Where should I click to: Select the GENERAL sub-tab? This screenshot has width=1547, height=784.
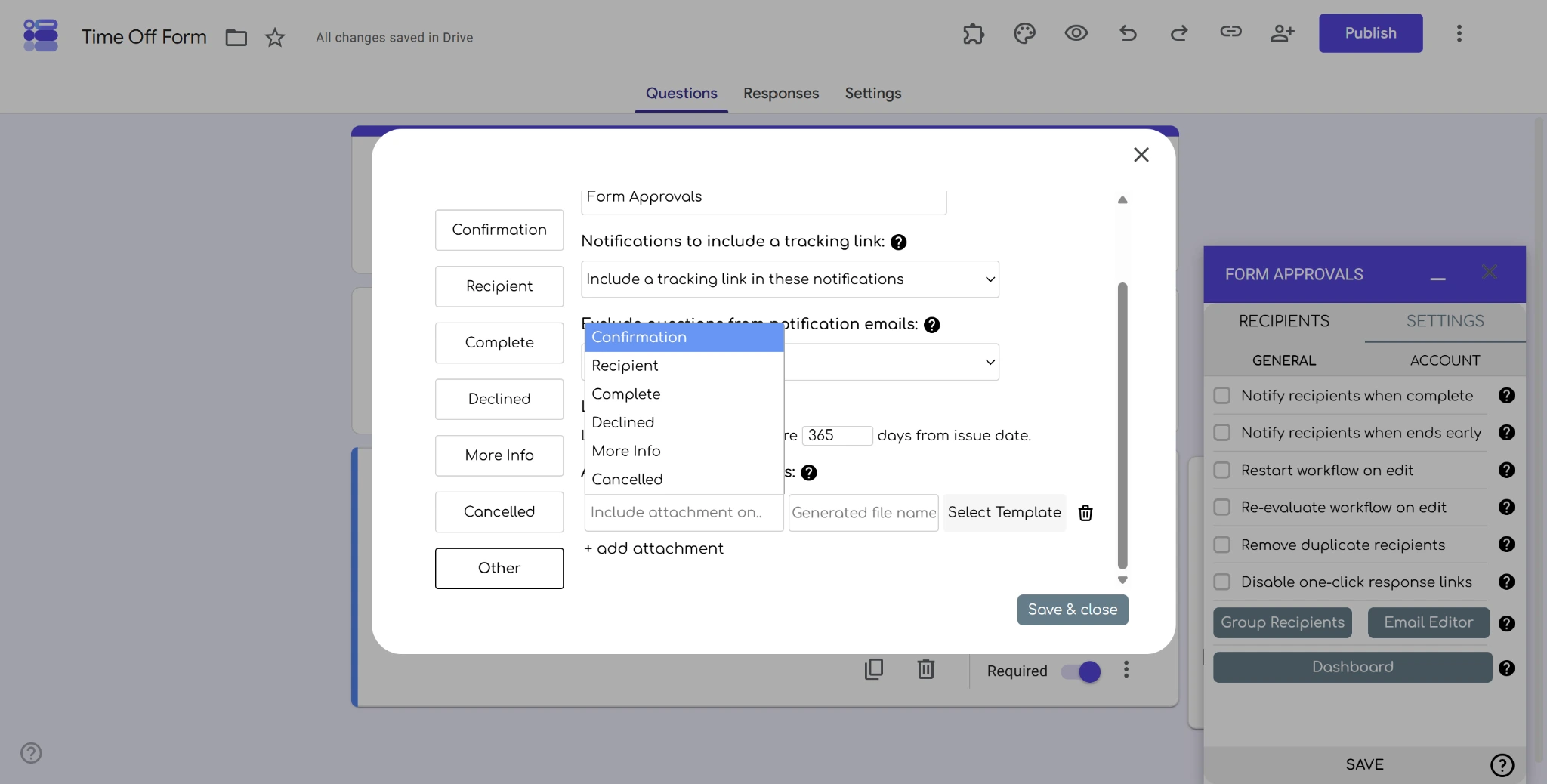(x=1284, y=360)
